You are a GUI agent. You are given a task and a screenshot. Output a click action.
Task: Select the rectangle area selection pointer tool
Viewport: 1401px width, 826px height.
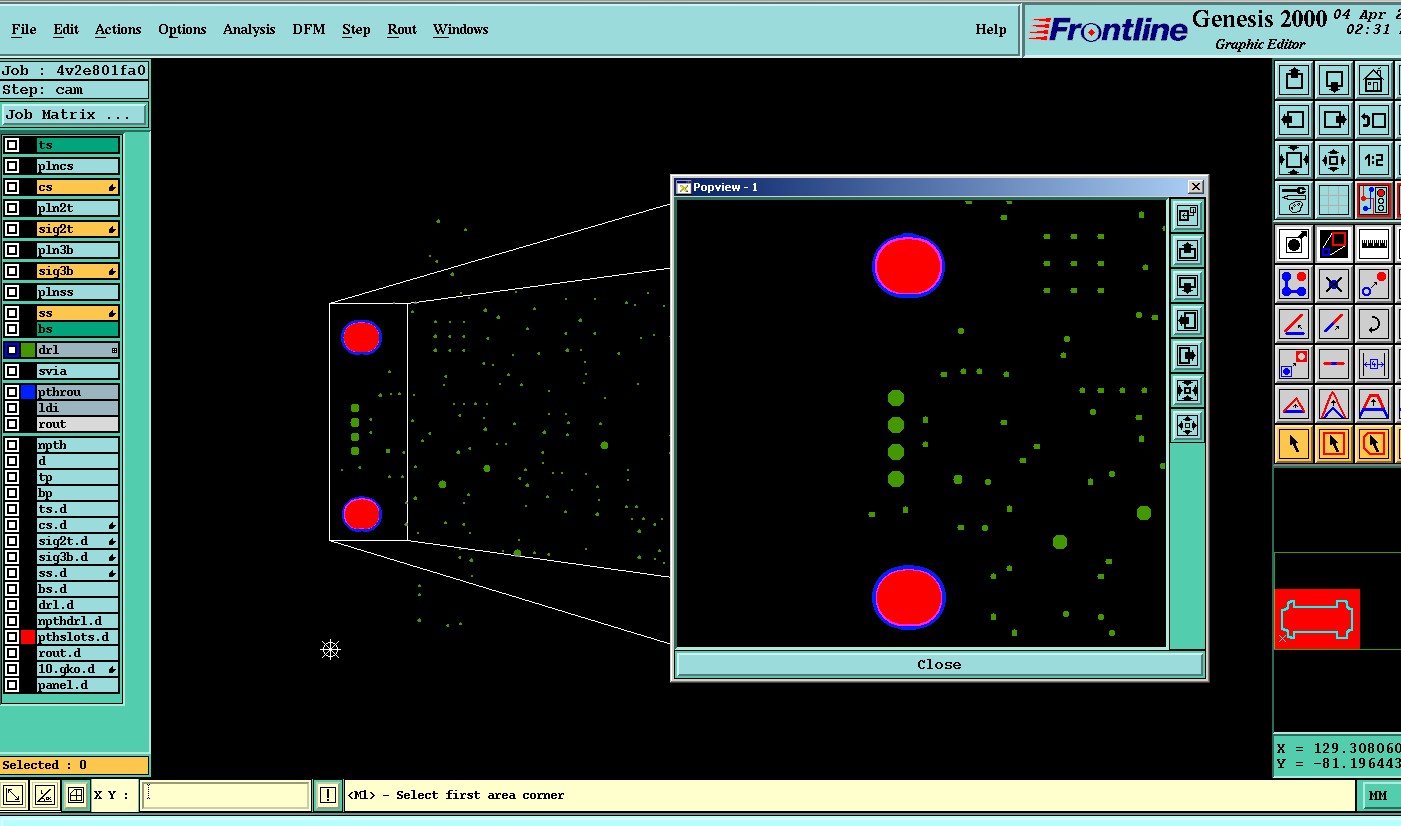[x=1334, y=444]
